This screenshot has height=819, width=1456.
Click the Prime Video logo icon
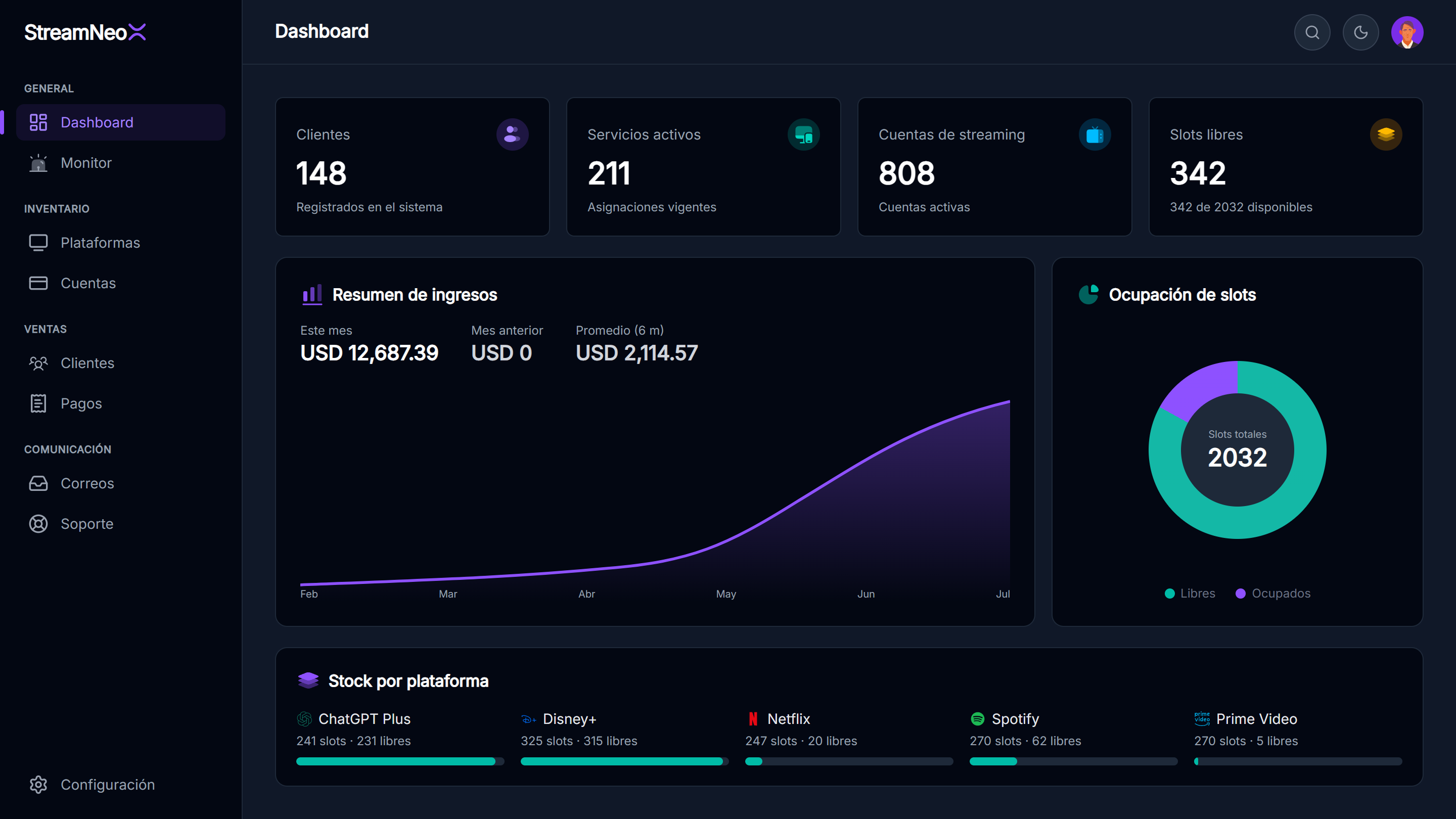pos(1202,718)
